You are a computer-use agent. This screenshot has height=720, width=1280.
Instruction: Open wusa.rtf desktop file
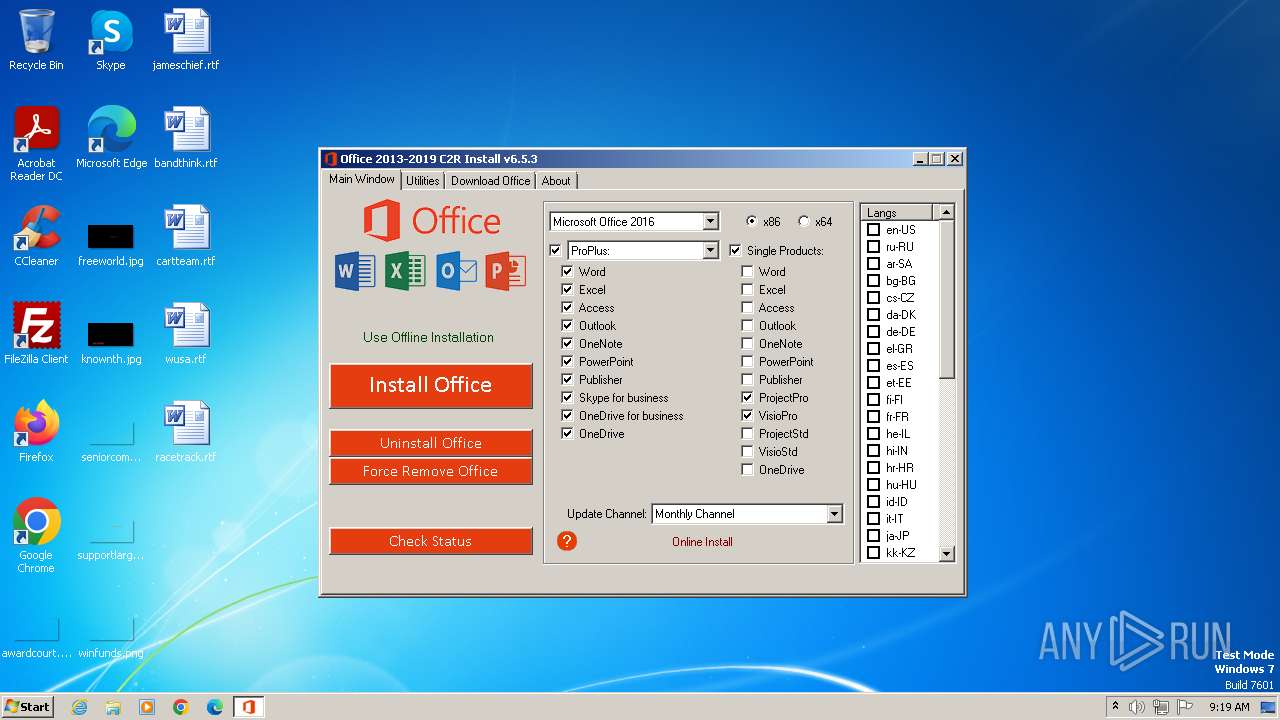(x=186, y=334)
